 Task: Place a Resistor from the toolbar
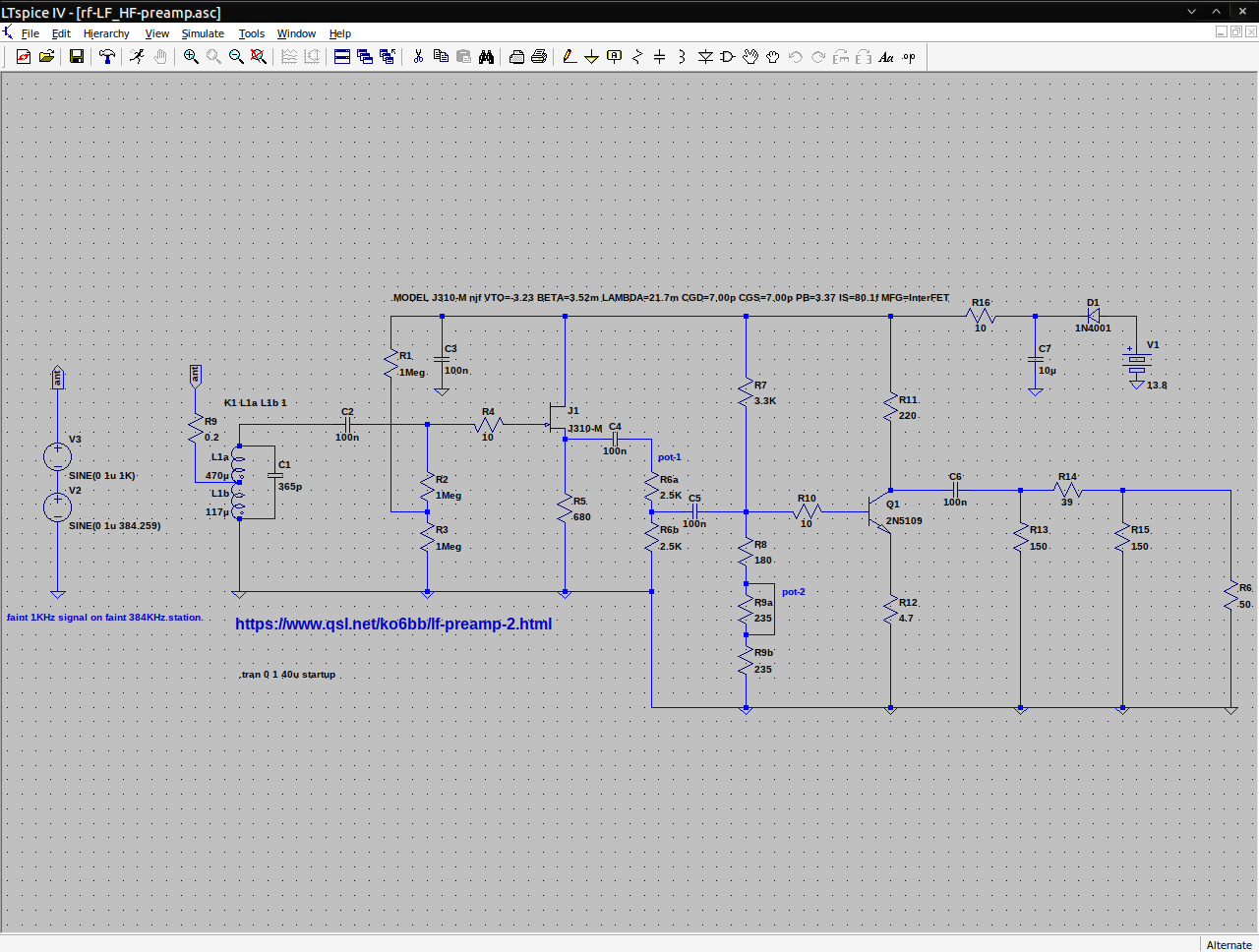coord(637,57)
